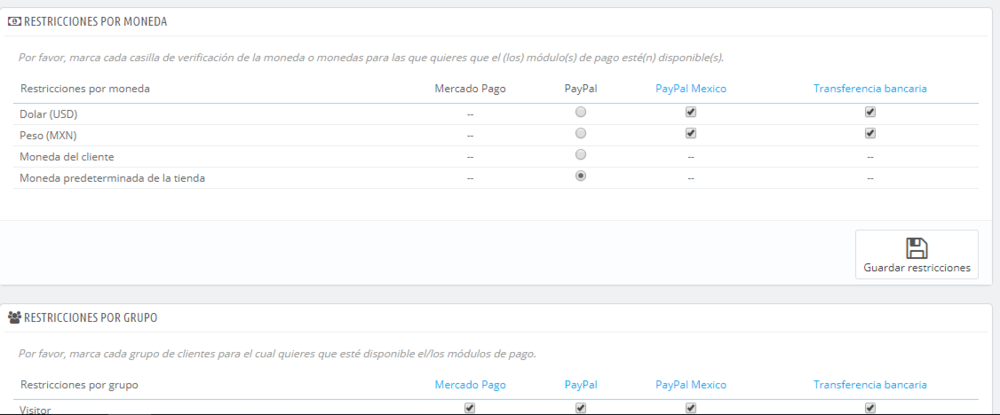Uncheck Transferencia bancaria for Peso (MXN)
Viewport: 1000px width, 415px height.
coord(870,133)
